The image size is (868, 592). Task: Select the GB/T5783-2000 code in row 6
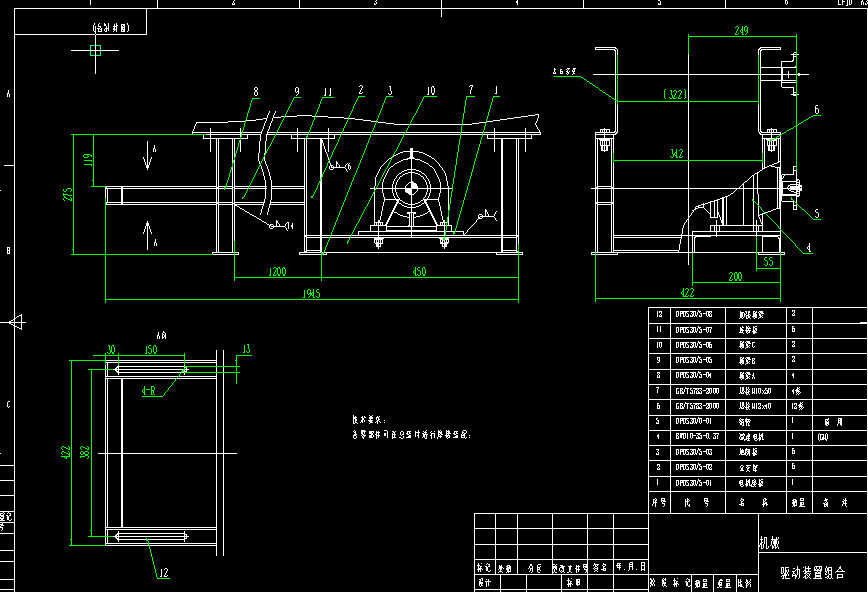(x=697, y=406)
